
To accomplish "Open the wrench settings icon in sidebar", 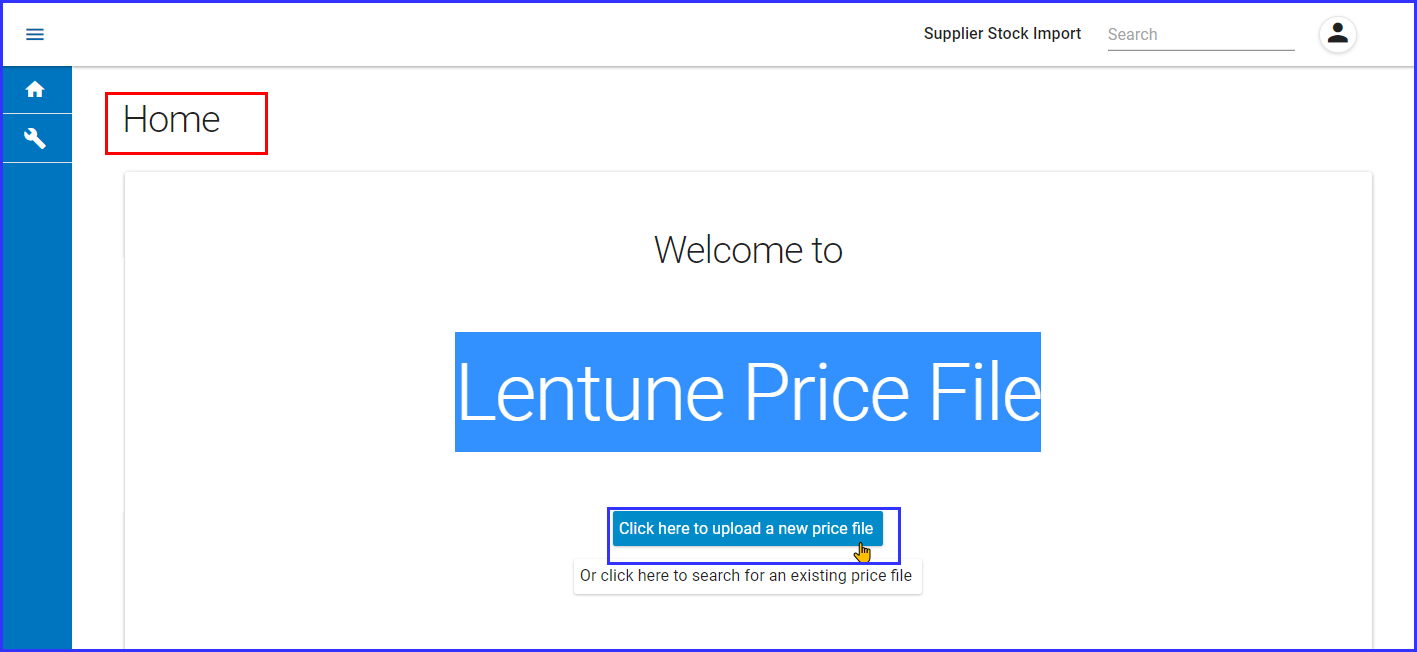I will pos(35,138).
